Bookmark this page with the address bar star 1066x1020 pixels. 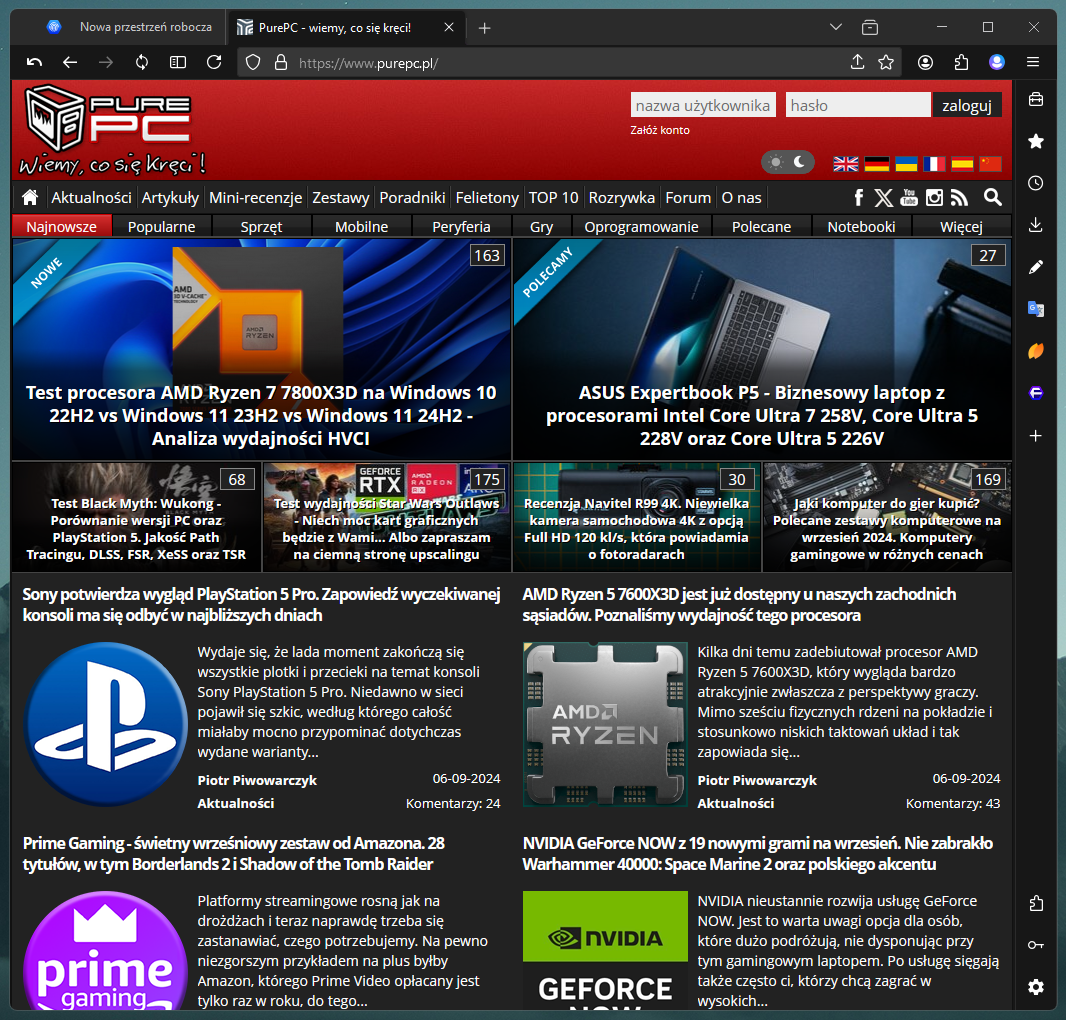point(886,62)
